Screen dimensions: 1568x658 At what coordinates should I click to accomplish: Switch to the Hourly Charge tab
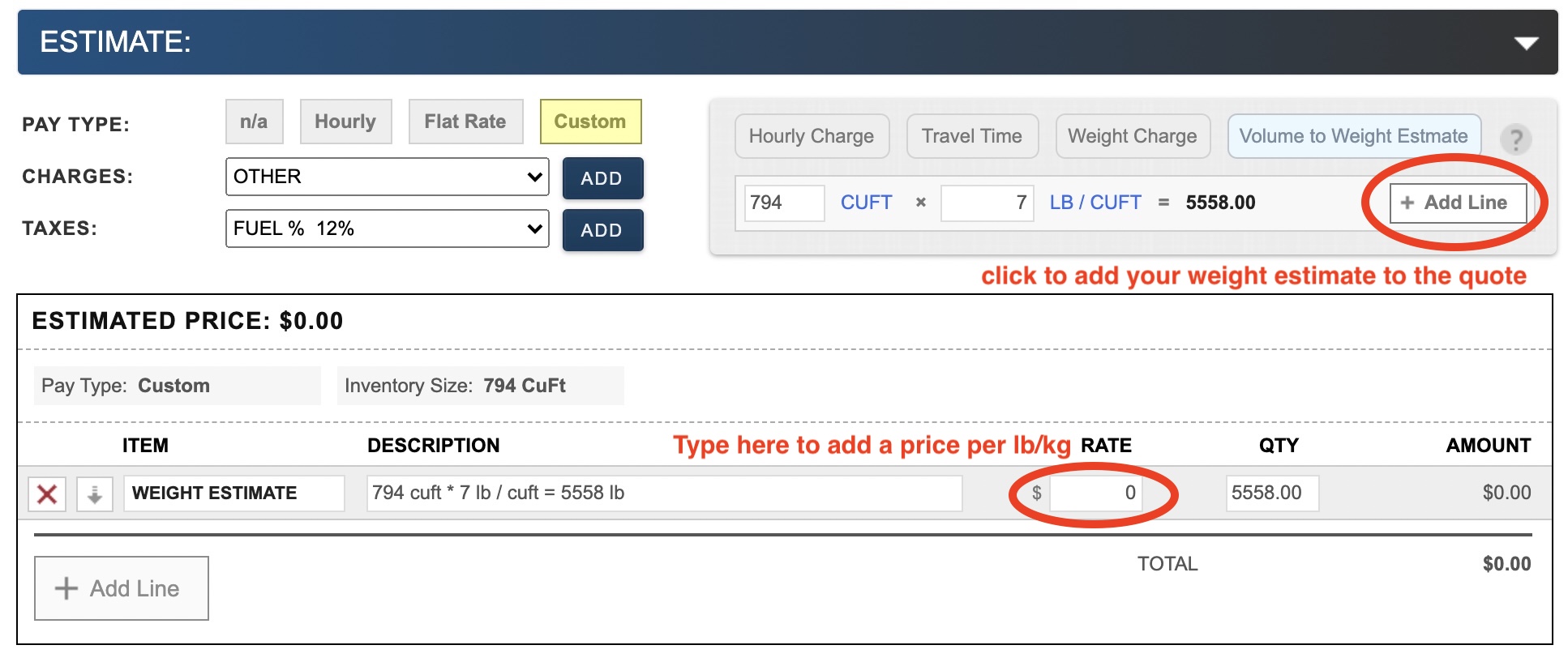812,136
